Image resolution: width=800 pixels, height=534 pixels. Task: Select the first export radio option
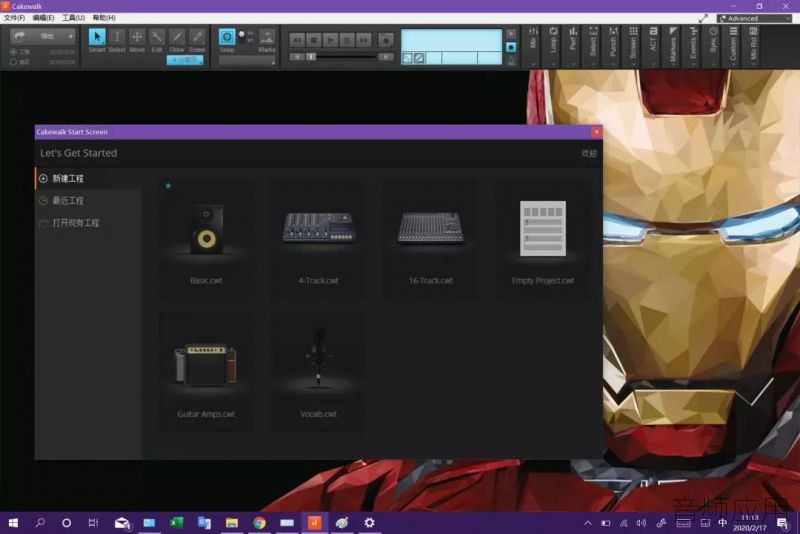tap(13, 52)
